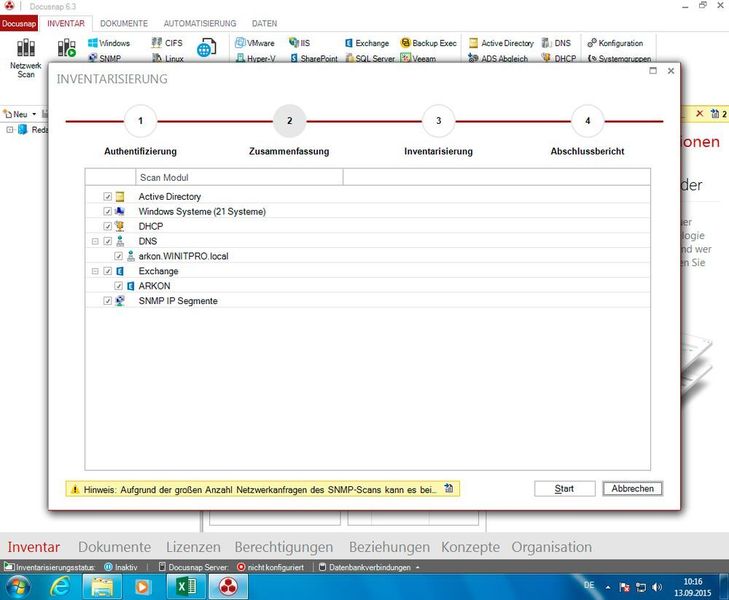Click the red X icon in background toolbar

coord(699,113)
